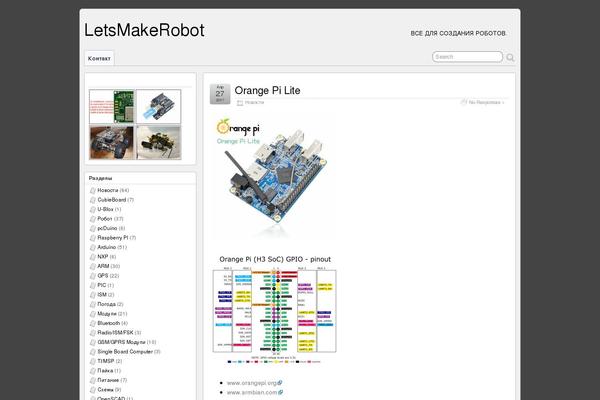This screenshot has width=600, height=400.
Task: Open the ARM section
Action: (x=103, y=266)
